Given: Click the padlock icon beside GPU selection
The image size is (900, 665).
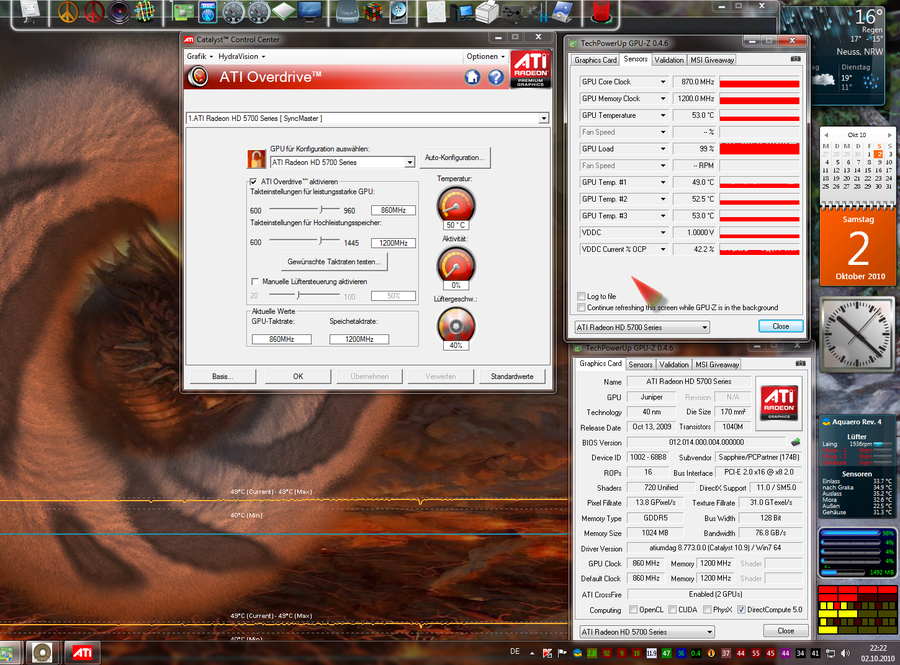Looking at the screenshot, I should [x=256, y=159].
